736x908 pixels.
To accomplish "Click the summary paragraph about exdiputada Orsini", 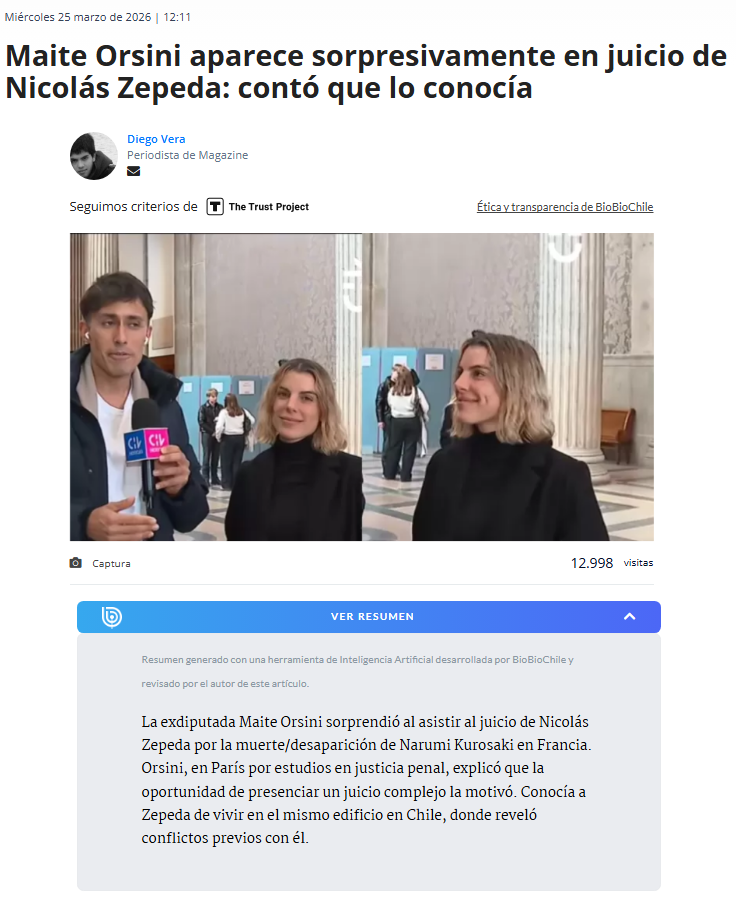I will [366, 779].
